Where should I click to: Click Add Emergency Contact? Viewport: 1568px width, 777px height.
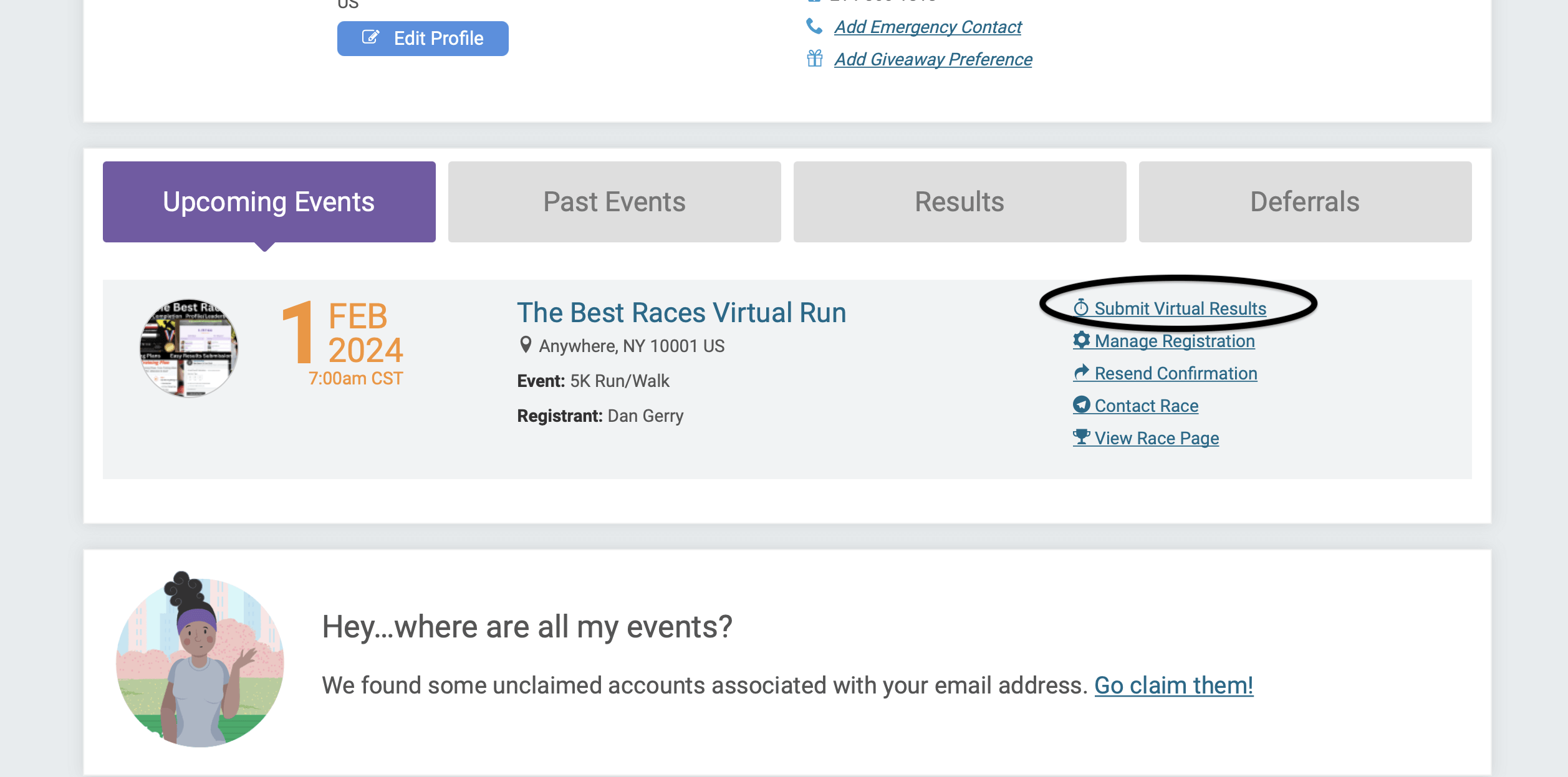click(928, 26)
